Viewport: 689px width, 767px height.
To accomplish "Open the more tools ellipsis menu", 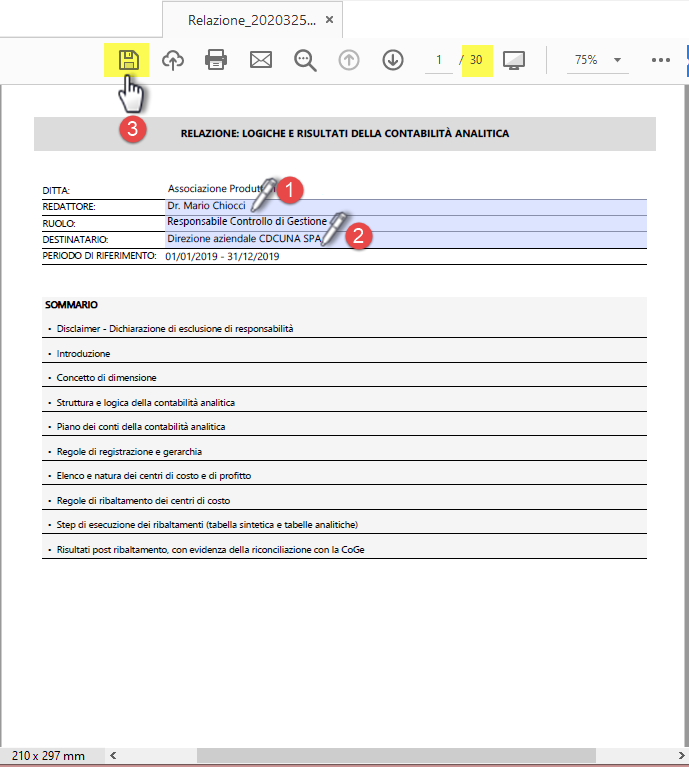I will click(x=661, y=60).
